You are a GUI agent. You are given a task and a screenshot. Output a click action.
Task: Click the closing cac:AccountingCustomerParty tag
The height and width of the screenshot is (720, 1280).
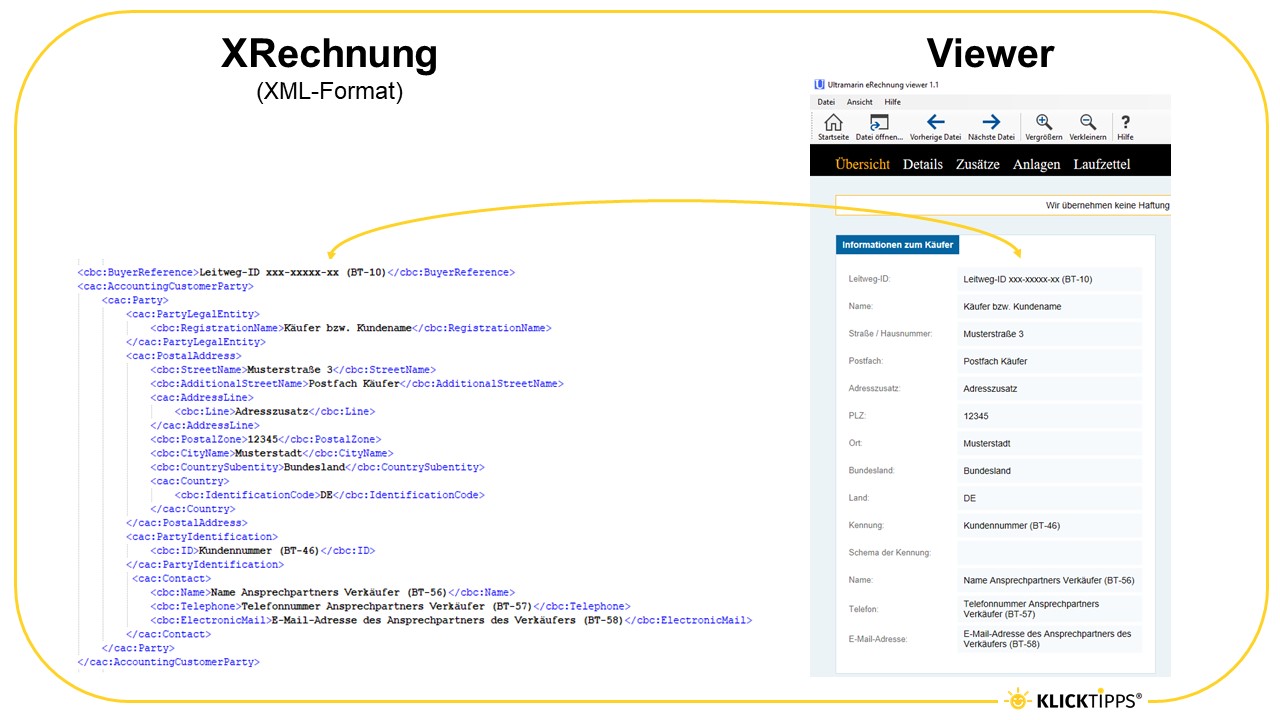(x=169, y=662)
